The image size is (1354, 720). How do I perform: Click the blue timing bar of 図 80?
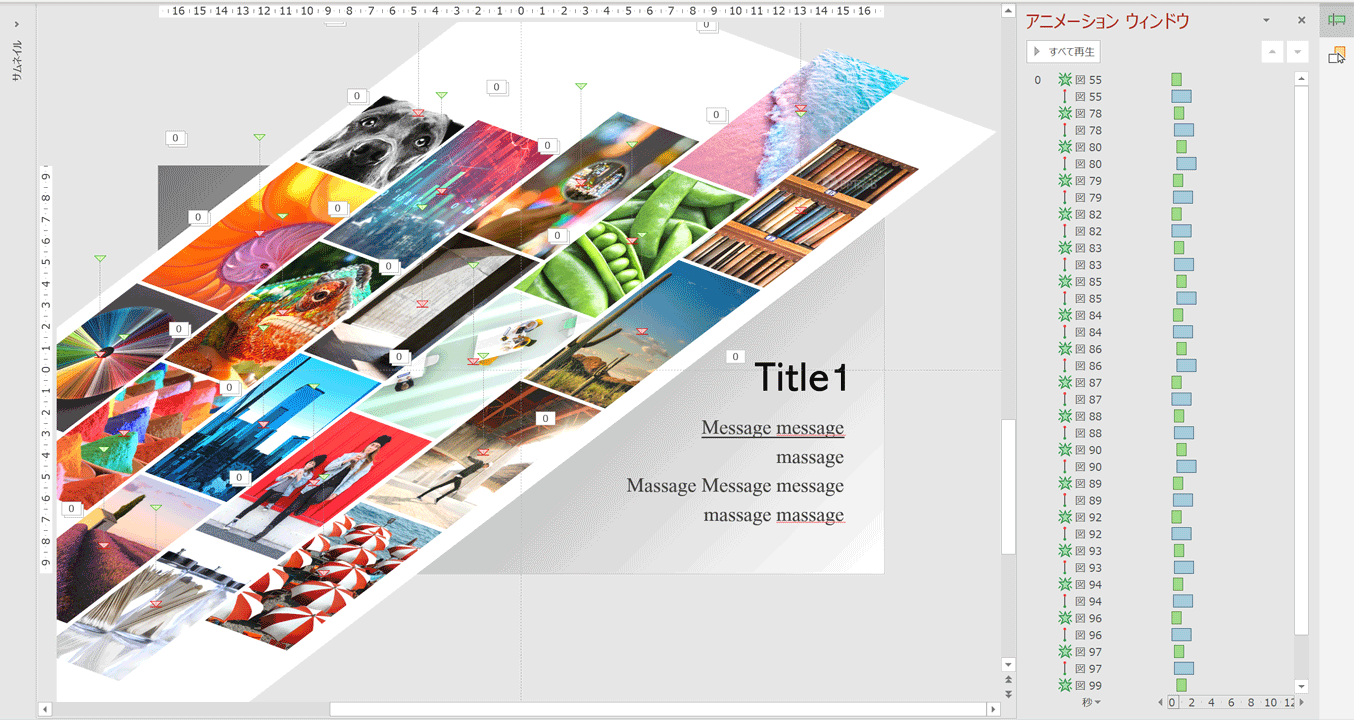(1186, 164)
